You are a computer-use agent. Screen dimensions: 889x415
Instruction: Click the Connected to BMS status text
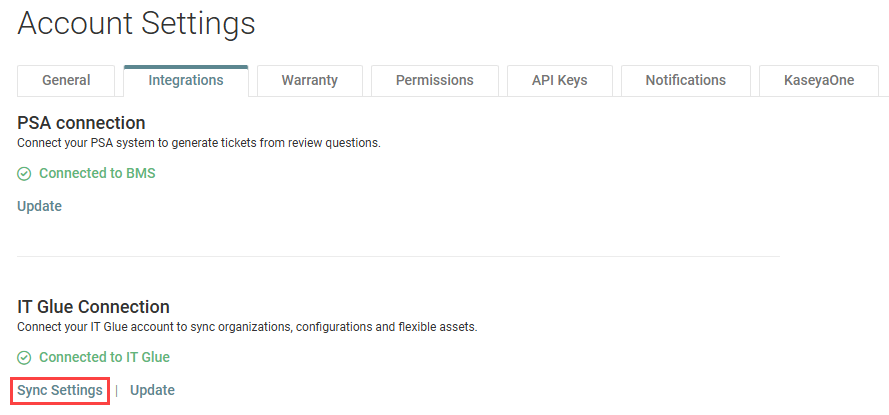point(97,173)
